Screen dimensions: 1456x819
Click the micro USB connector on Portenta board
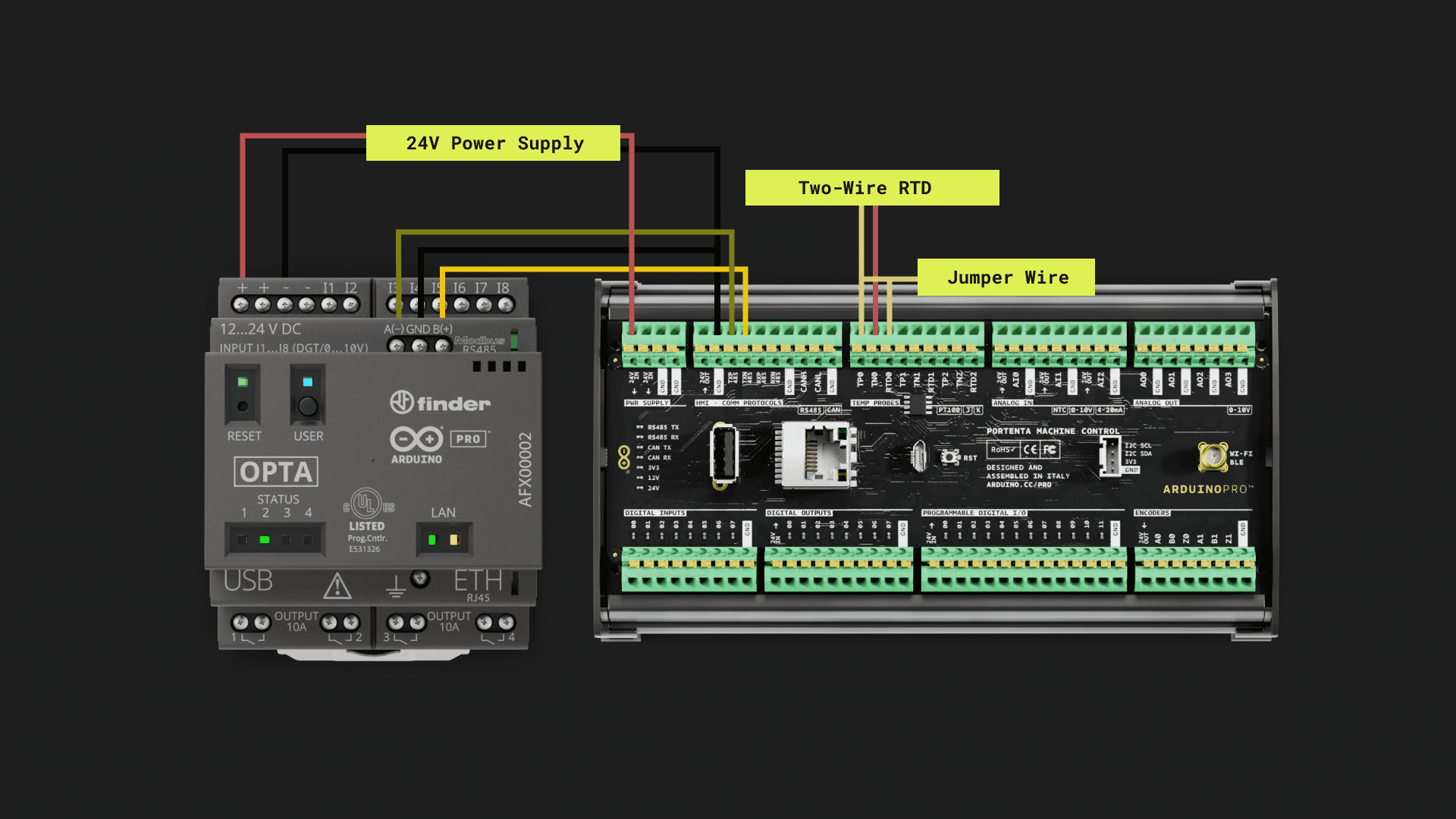tap(918, 457)
